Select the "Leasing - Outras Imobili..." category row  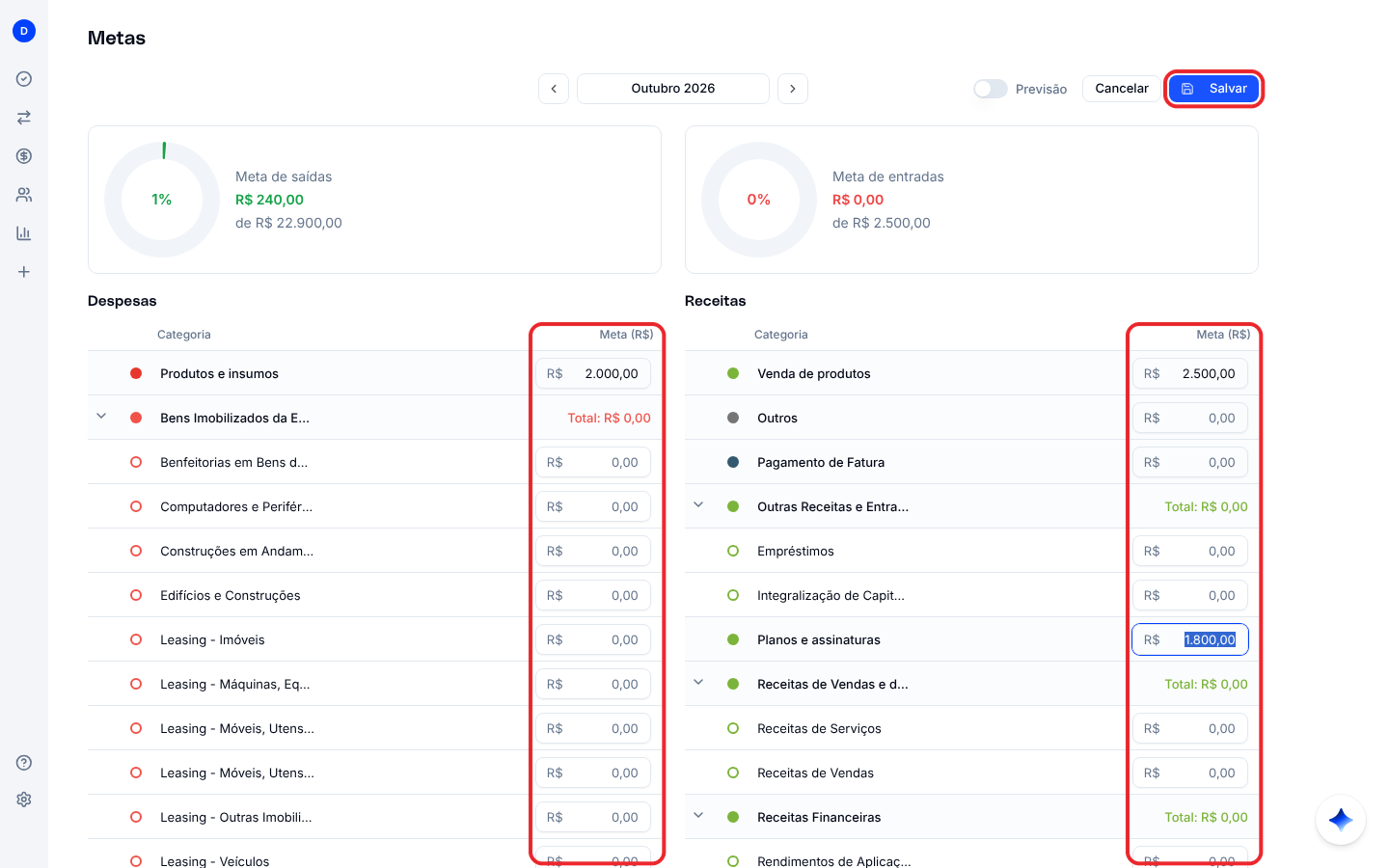pyautogui.click(x=374, y=817)
